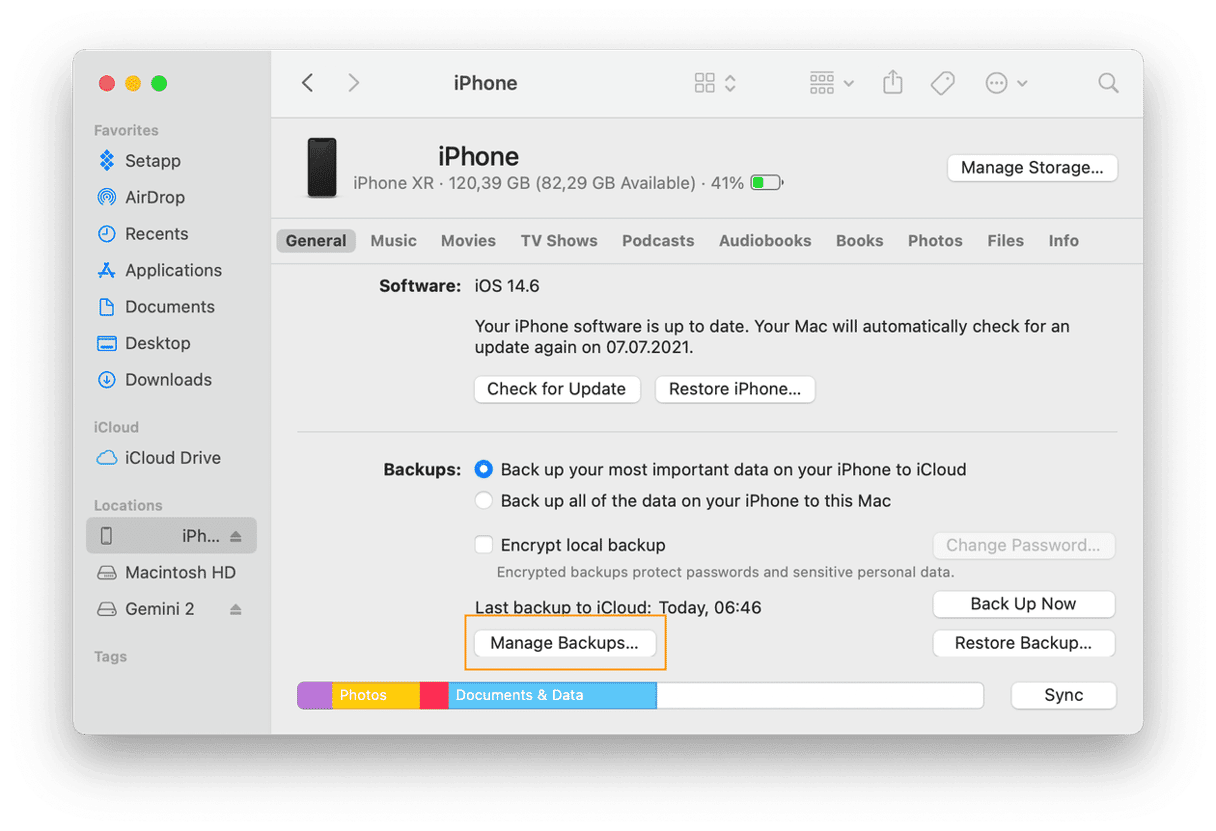Switch to the Files tab

point(1005,241)
